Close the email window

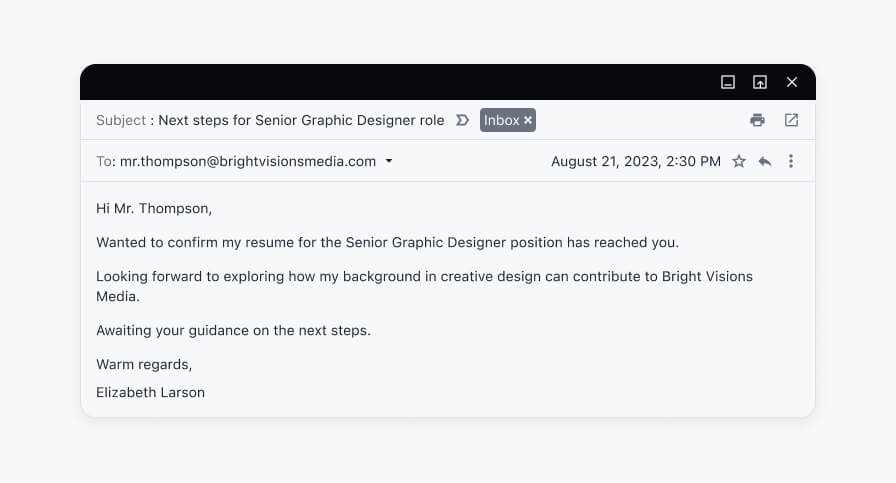[x=791, y=82]
